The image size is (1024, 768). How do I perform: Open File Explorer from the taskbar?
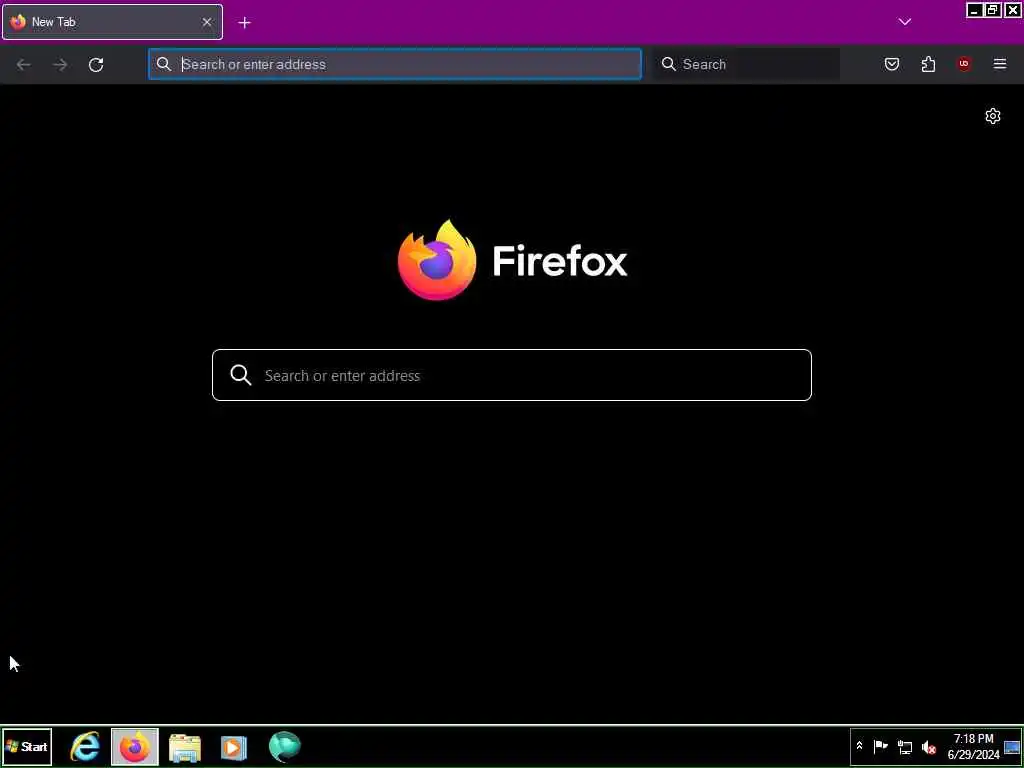pos(185,748)
